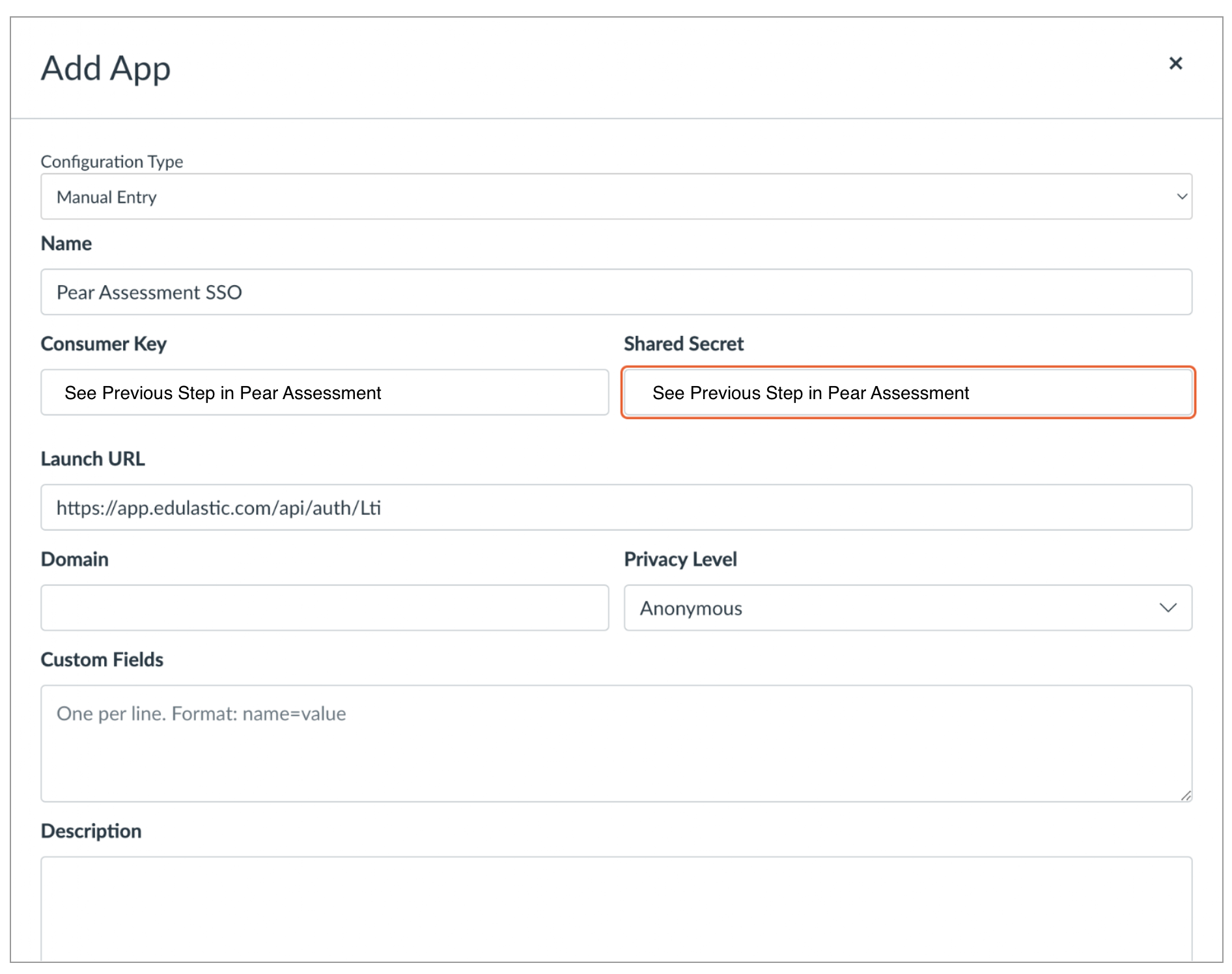Image resolution: width=1232 pixels, height=974 pixels.
Task: Close the Add App dialog
Action: [1175, 63]
